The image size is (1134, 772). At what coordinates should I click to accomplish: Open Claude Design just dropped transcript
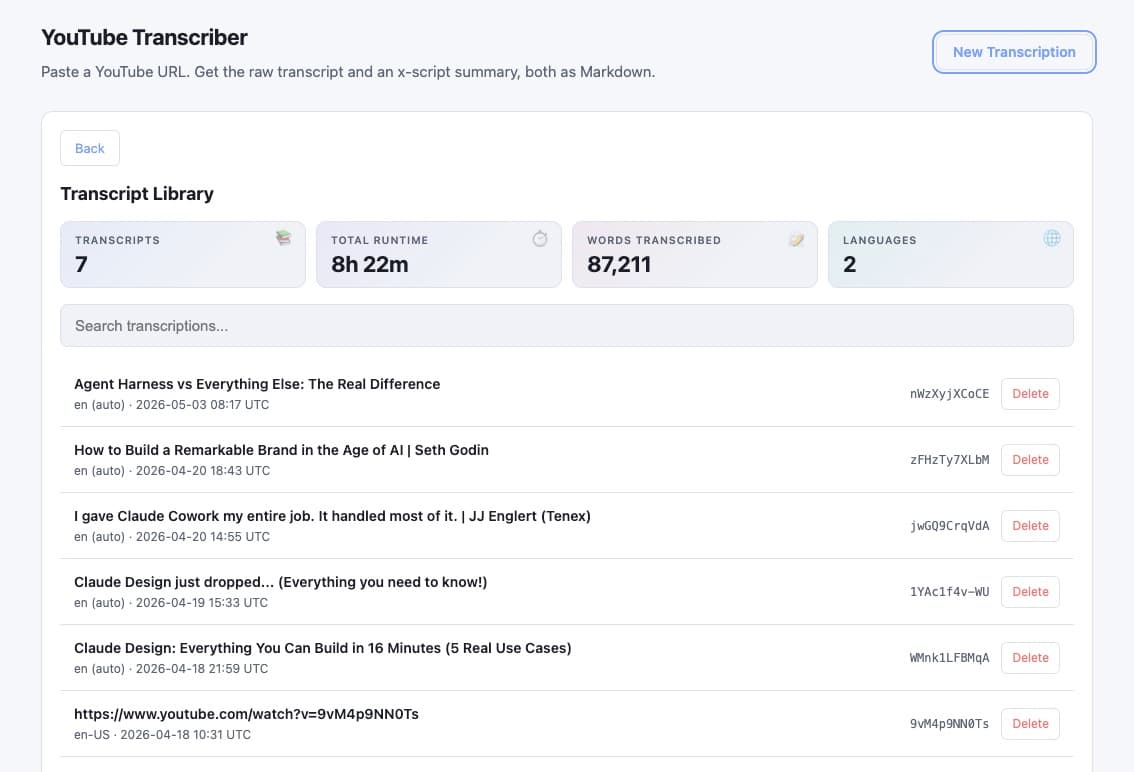[281, 582]
